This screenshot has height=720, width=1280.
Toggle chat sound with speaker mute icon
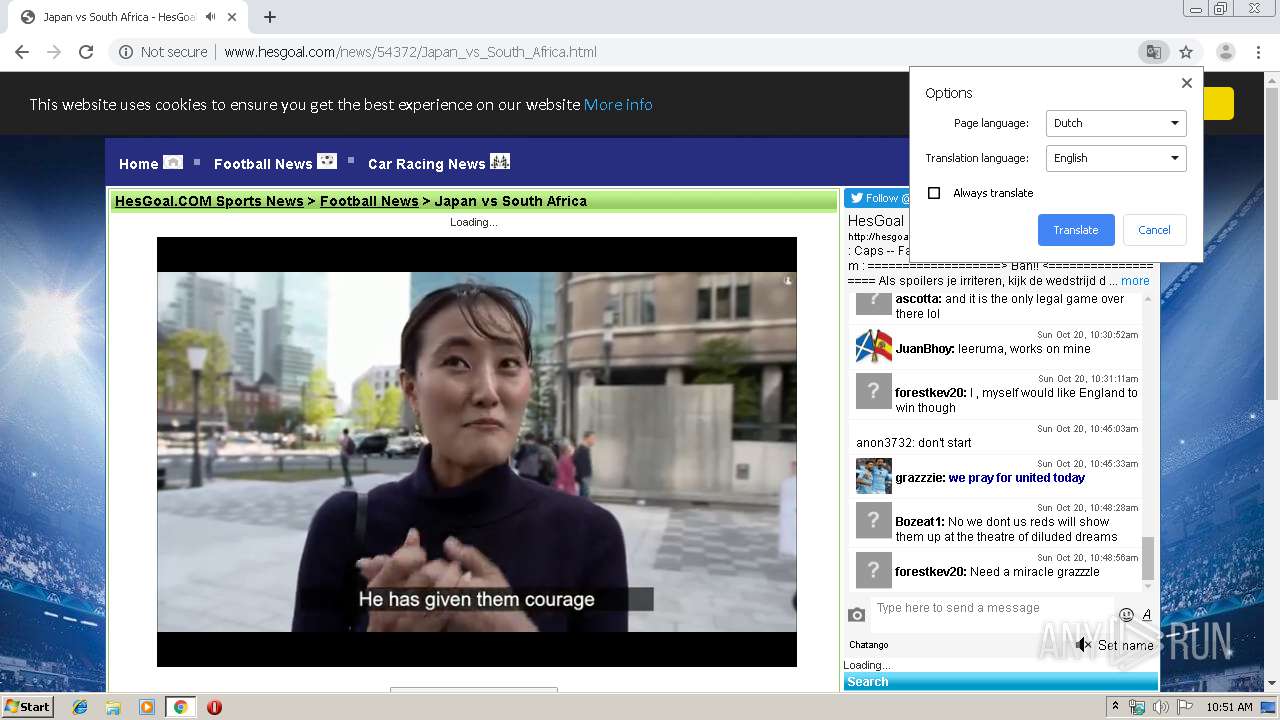1083,645
